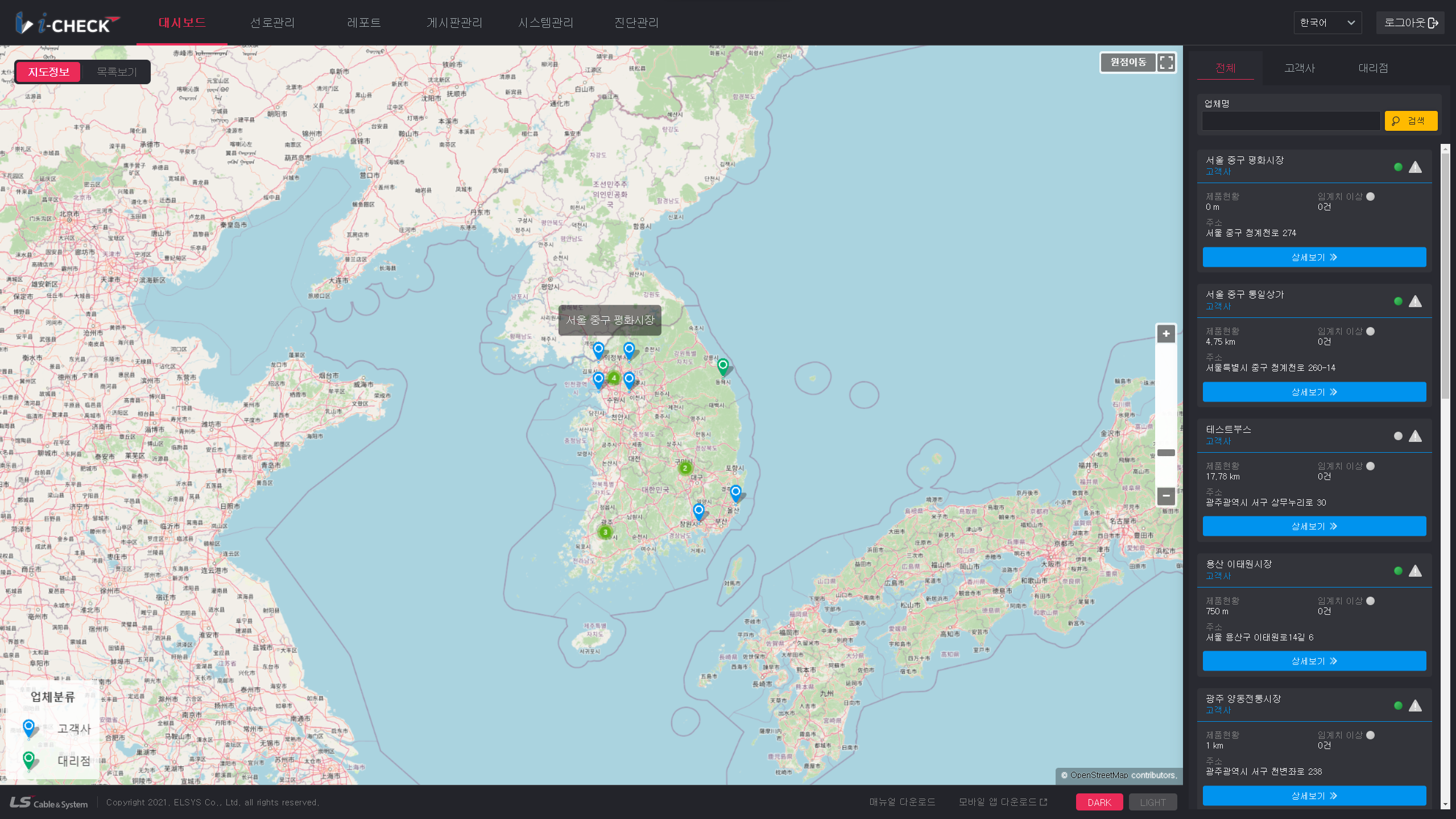Click green status dot for 서울 중구 평화시장
Screen dimensions: 1456x819
tap(1398, 167)
